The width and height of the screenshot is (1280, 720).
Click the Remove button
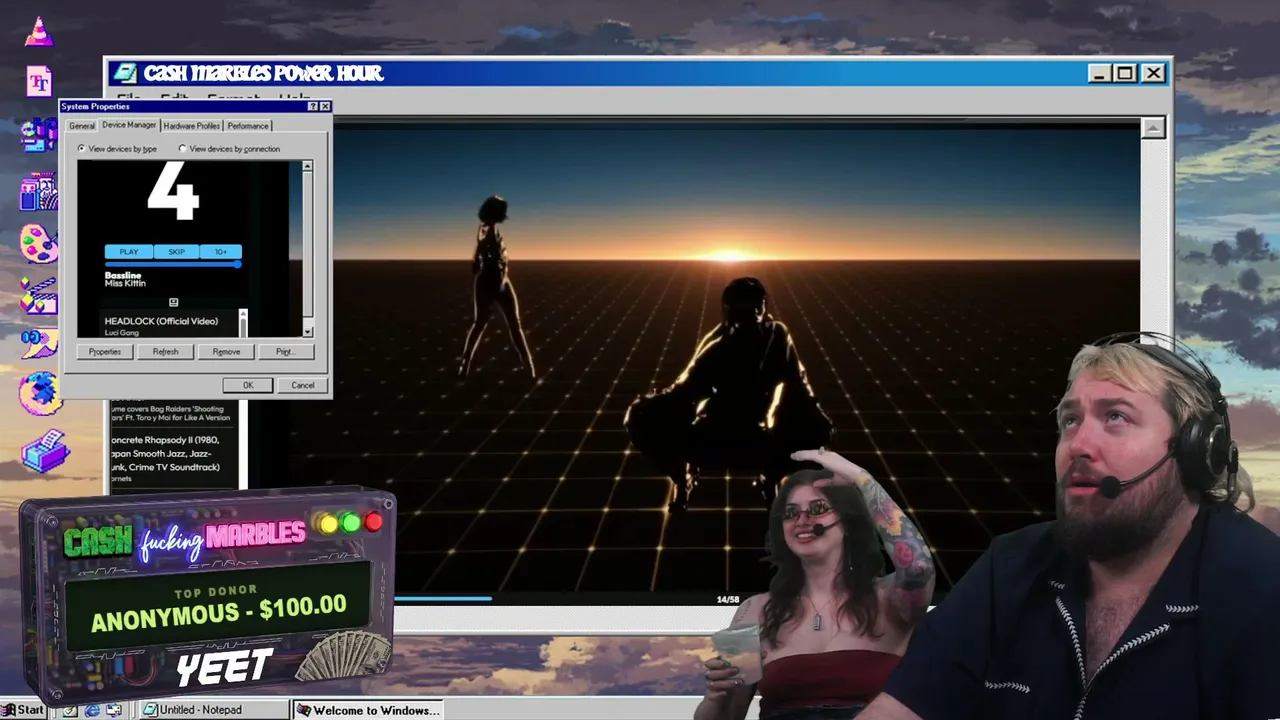[226, 352]
